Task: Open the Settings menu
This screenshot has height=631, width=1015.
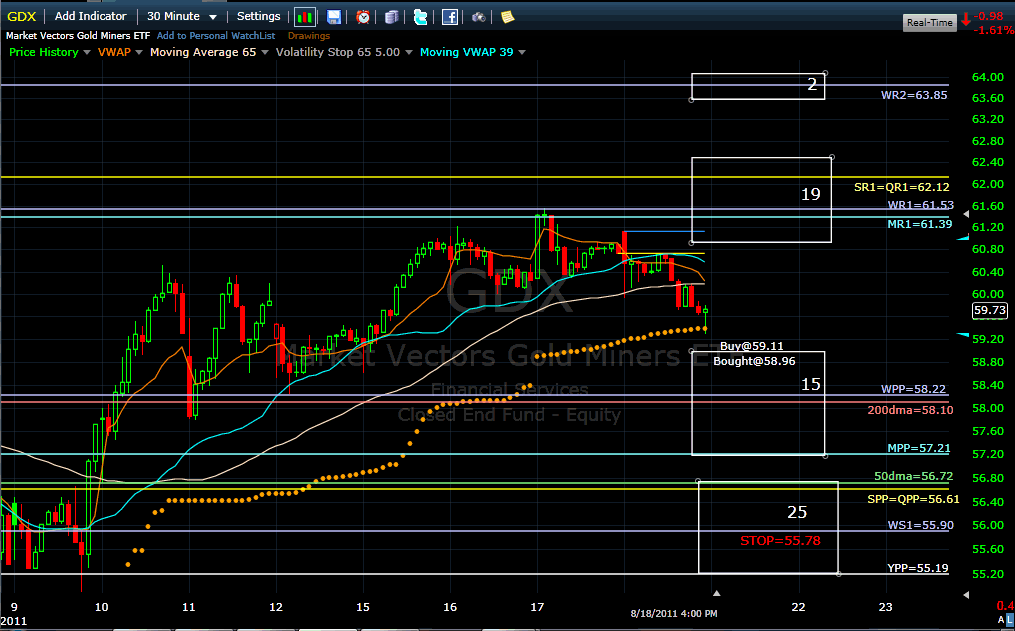Action: [258, 16]
